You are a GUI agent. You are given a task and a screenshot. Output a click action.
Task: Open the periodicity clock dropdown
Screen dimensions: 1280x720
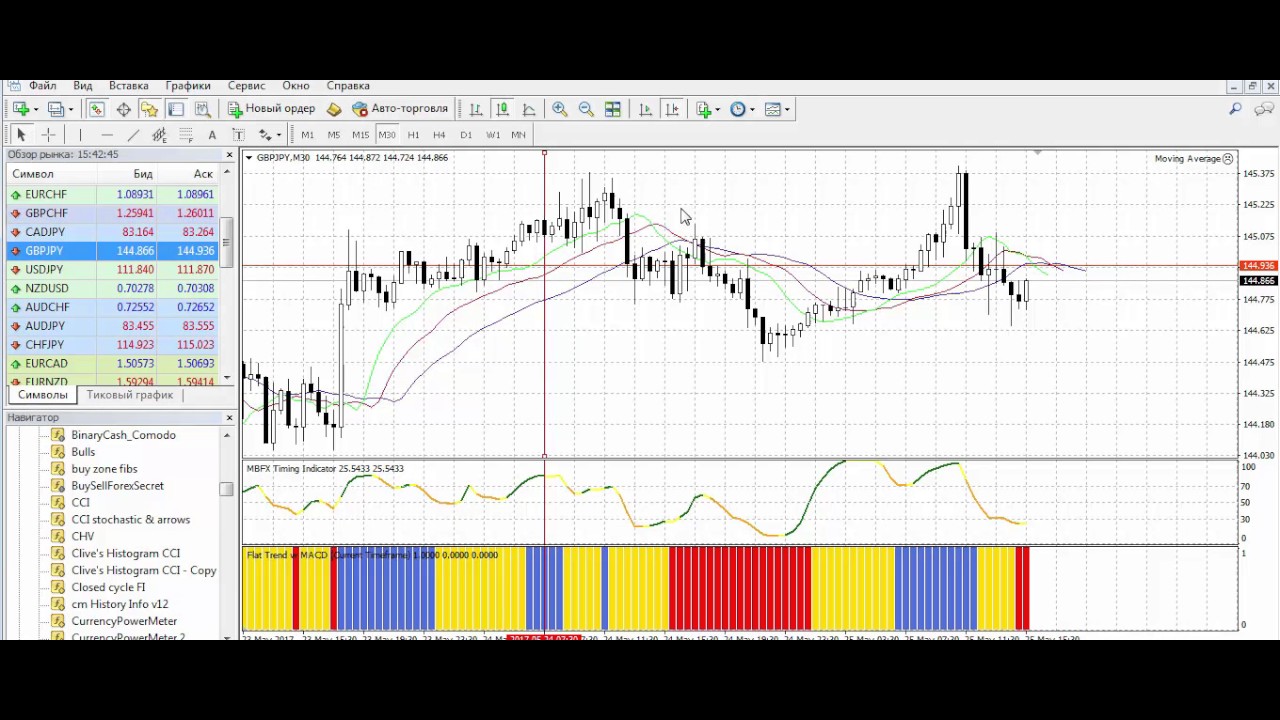click(752, 109)
